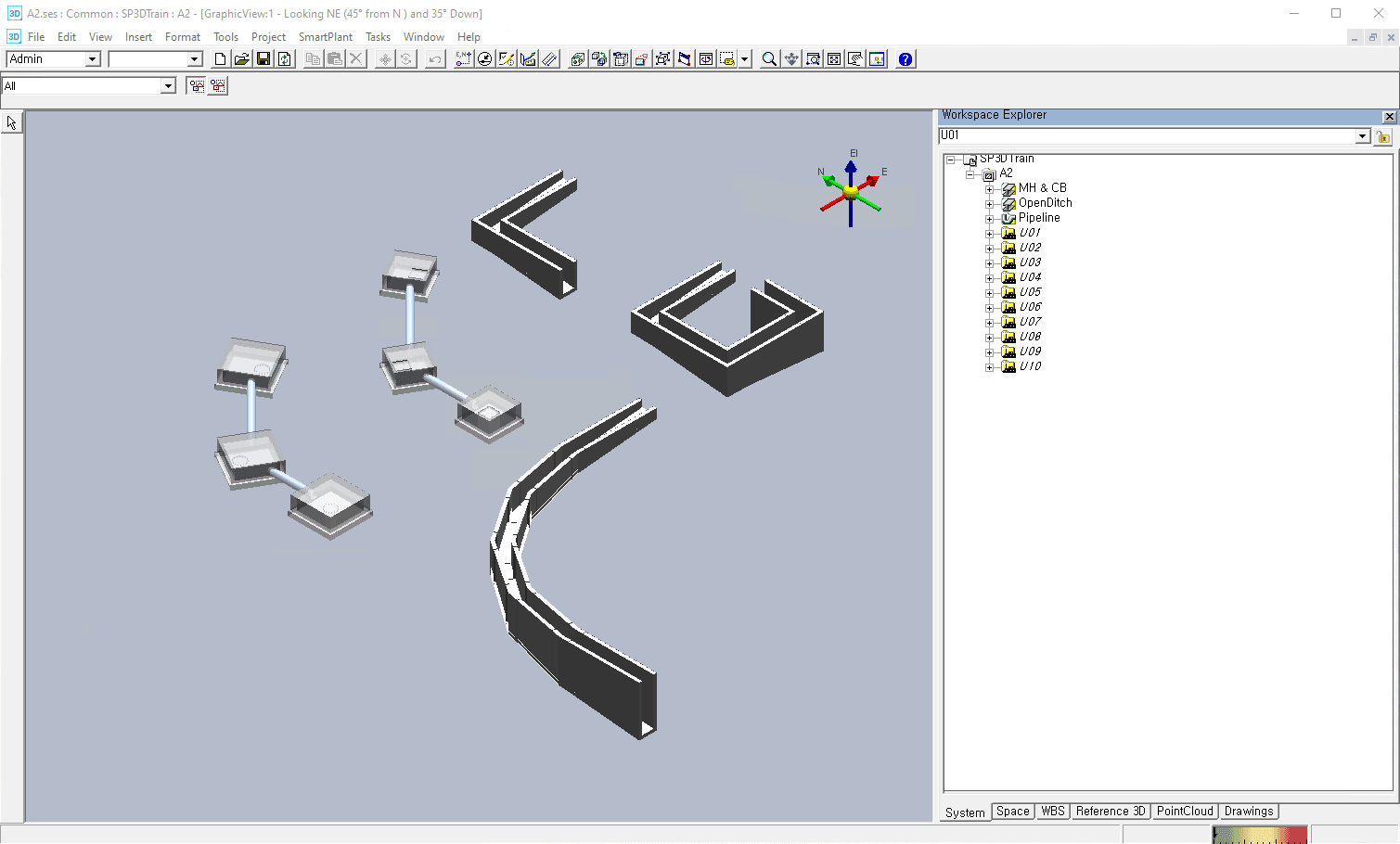Toggle the workspace lock icon beside U01
The width and height of the screenshot is (1400, 844).
coord(1382,135)
